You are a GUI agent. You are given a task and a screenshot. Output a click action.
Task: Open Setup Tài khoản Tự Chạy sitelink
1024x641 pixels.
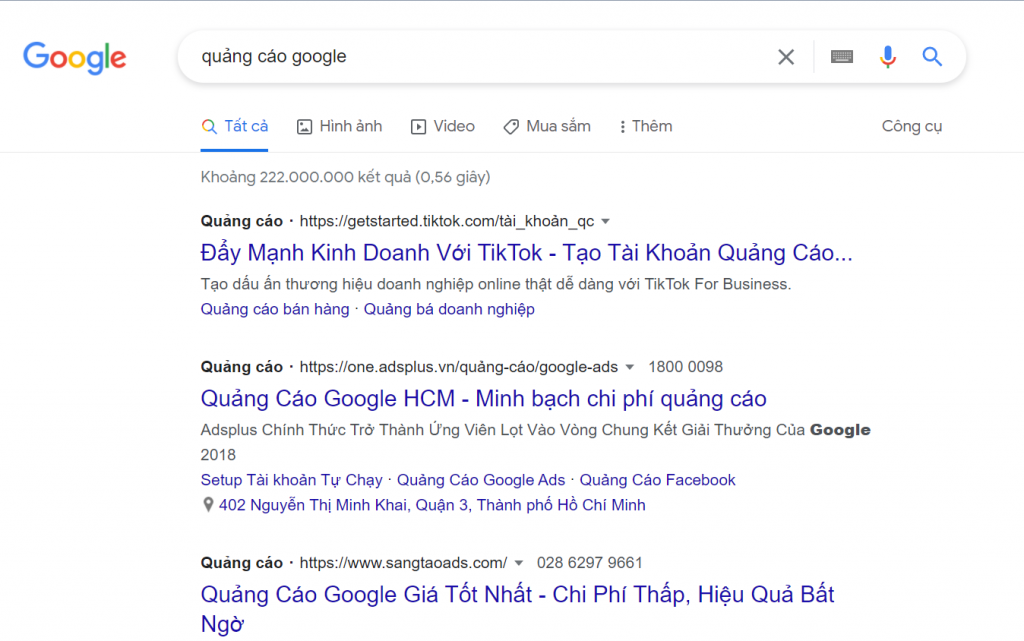291,480
